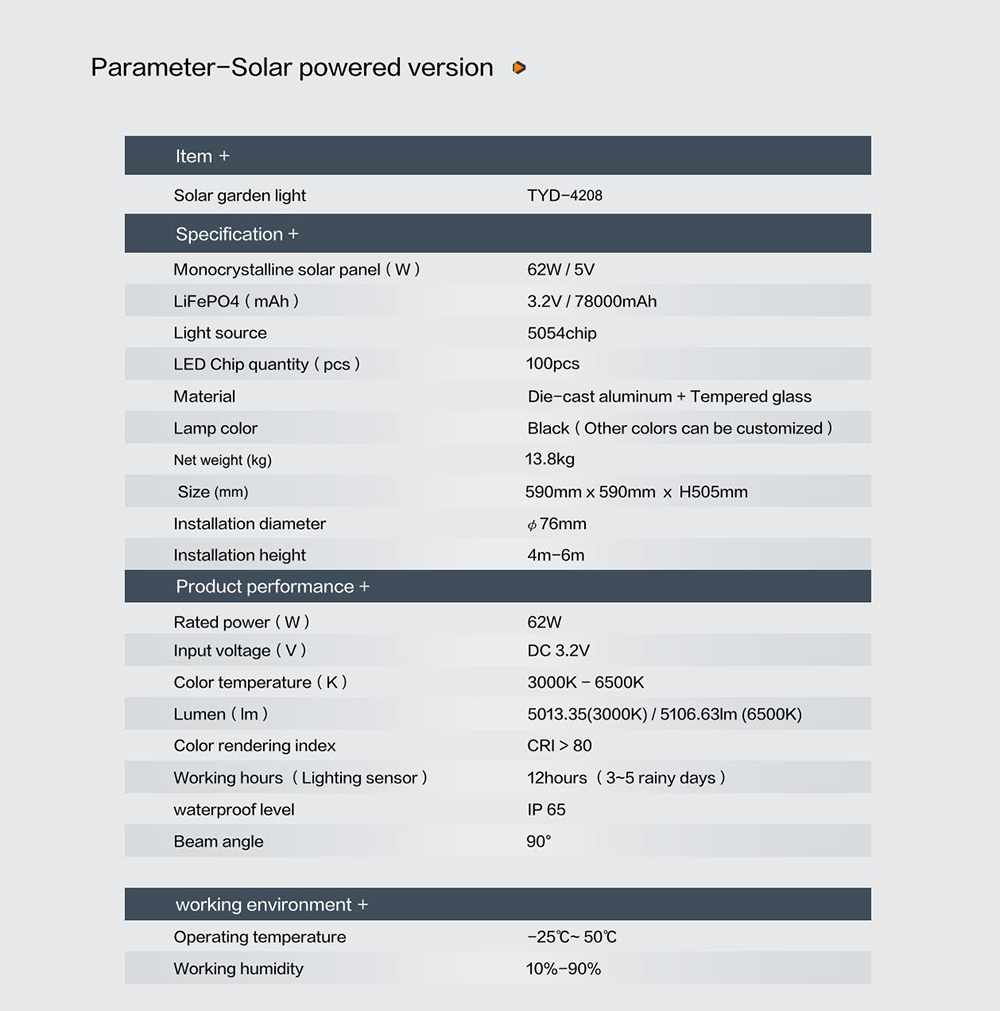The height and width of the screenshot is (1011, 1000).
Task: Select the Installation height row label
Action: click(x=240, y=555)
